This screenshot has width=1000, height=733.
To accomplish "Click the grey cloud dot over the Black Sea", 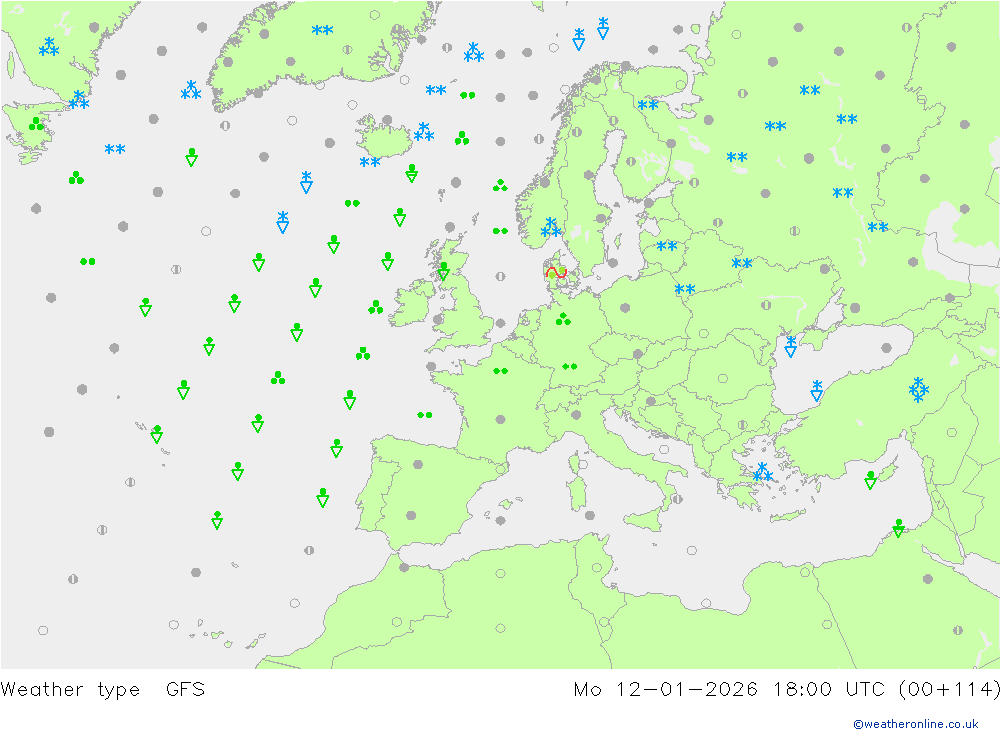I will pos(886,348).
